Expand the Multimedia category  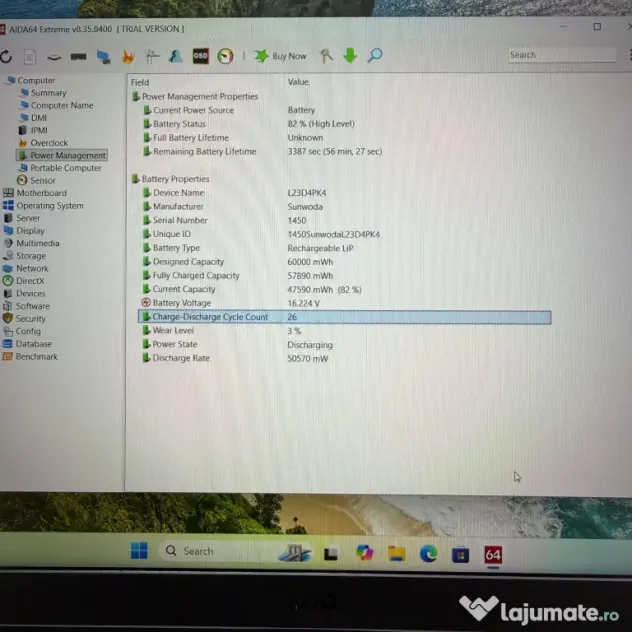click(x=31, y=243)
